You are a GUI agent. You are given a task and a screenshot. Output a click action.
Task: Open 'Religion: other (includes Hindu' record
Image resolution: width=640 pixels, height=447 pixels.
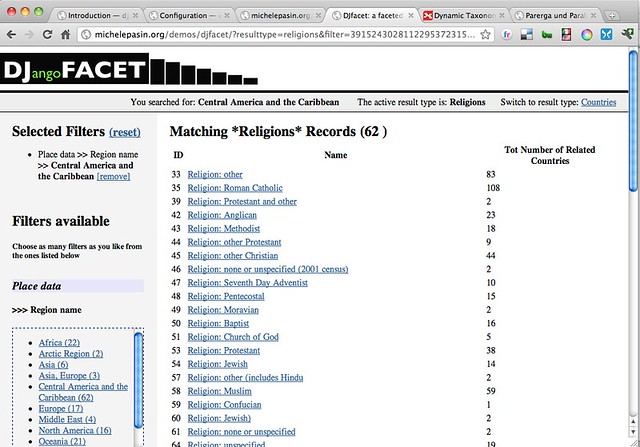245,378
